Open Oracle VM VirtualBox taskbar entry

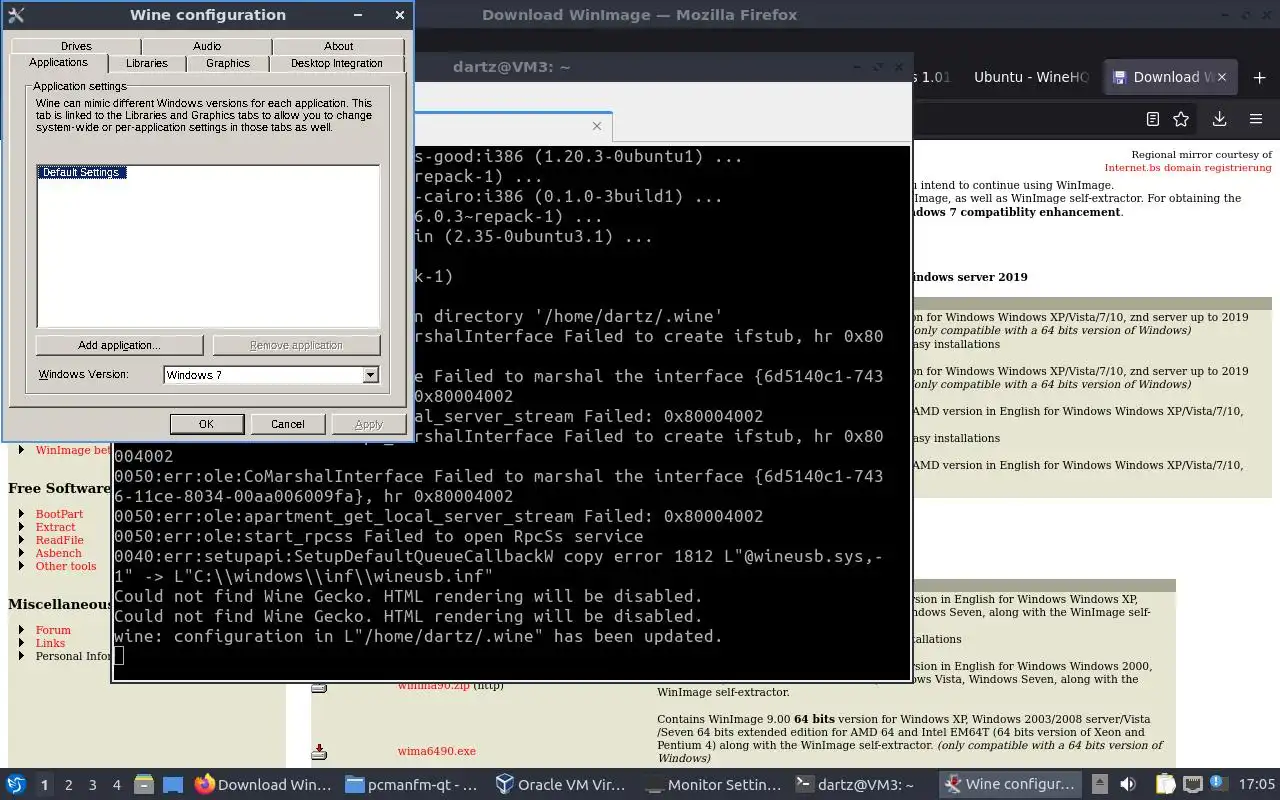(x=563, y=785)
